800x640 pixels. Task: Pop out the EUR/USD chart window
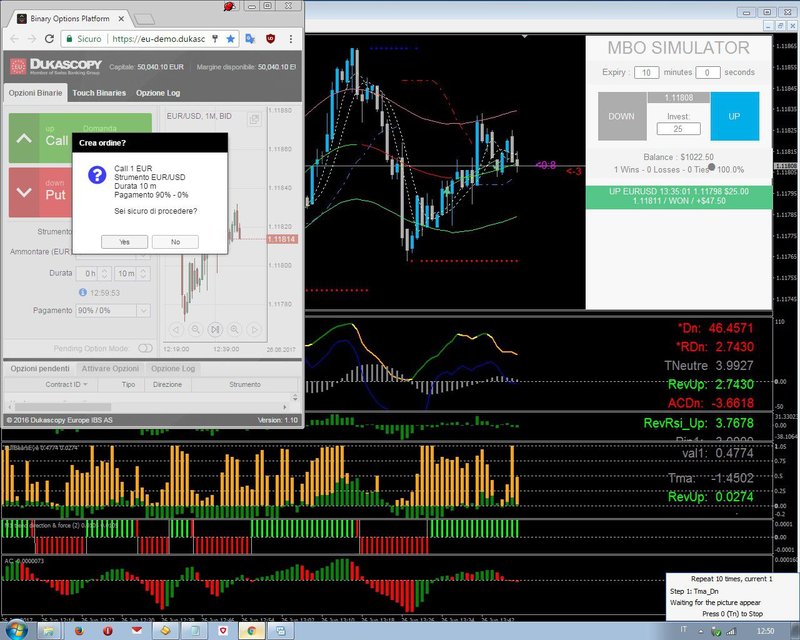[254, 119]
